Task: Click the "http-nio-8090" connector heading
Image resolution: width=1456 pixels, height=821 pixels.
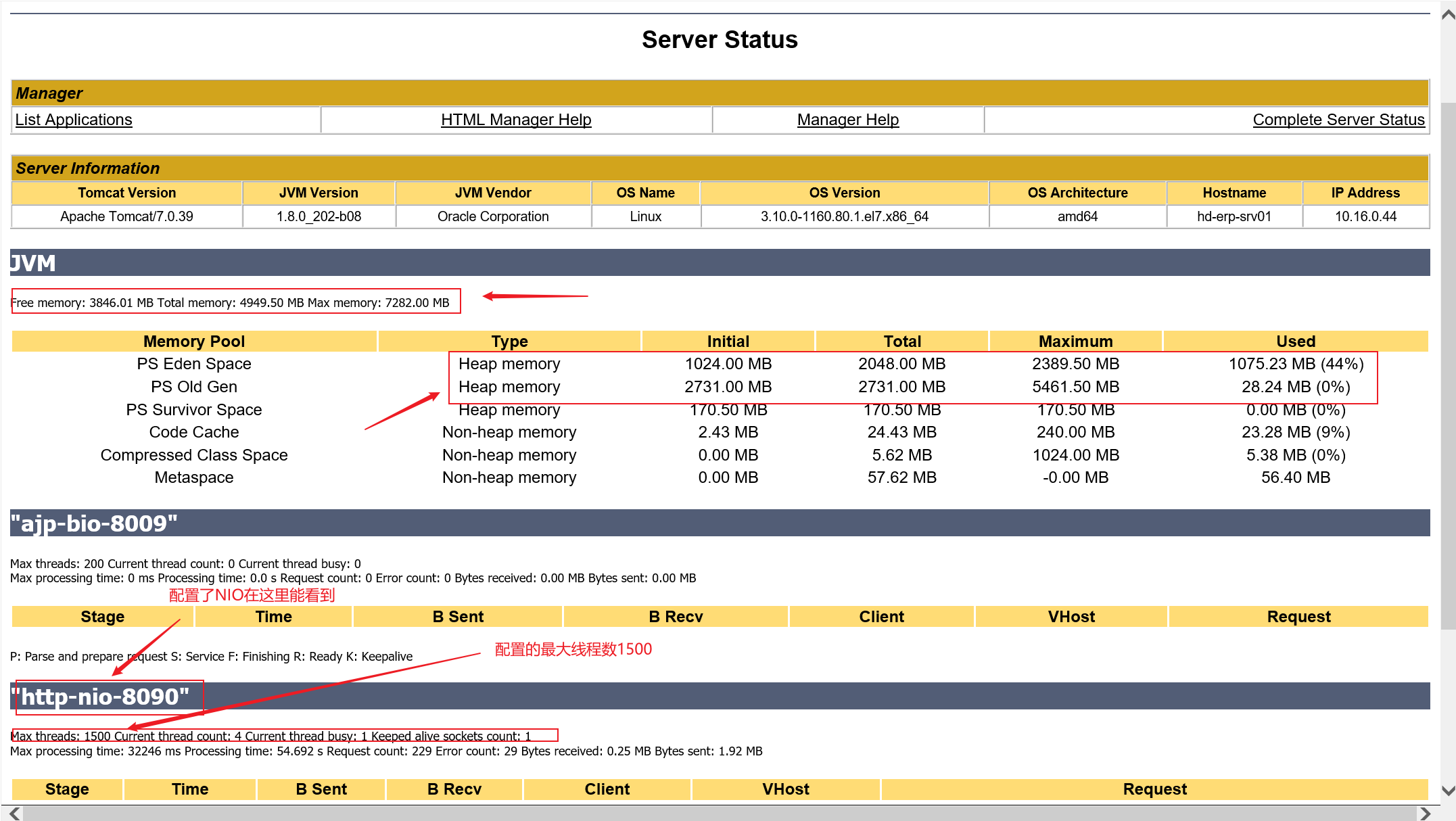Action: [x=100, y=697]
